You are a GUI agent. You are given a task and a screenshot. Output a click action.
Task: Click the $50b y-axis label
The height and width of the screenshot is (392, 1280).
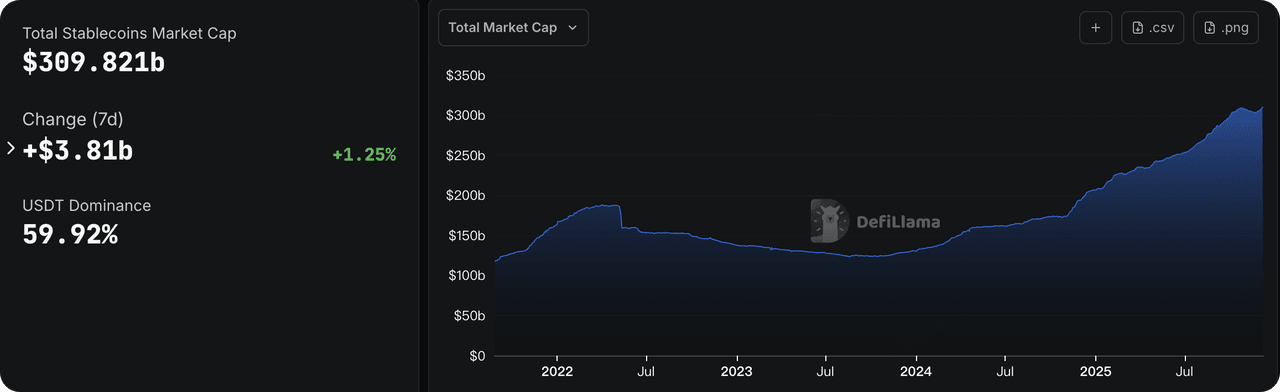[x=469, y=316]
